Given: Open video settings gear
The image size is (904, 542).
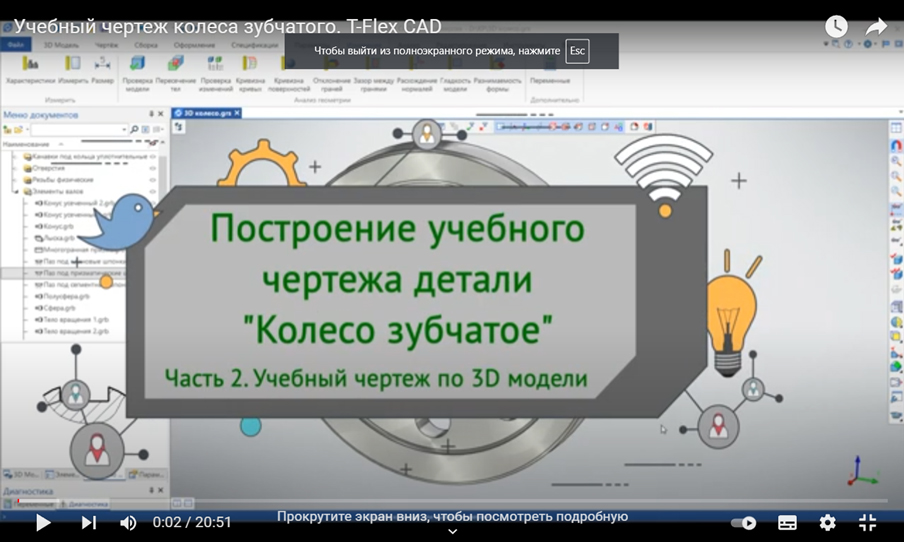Looking at the screenshot, I should click(827, 522).
